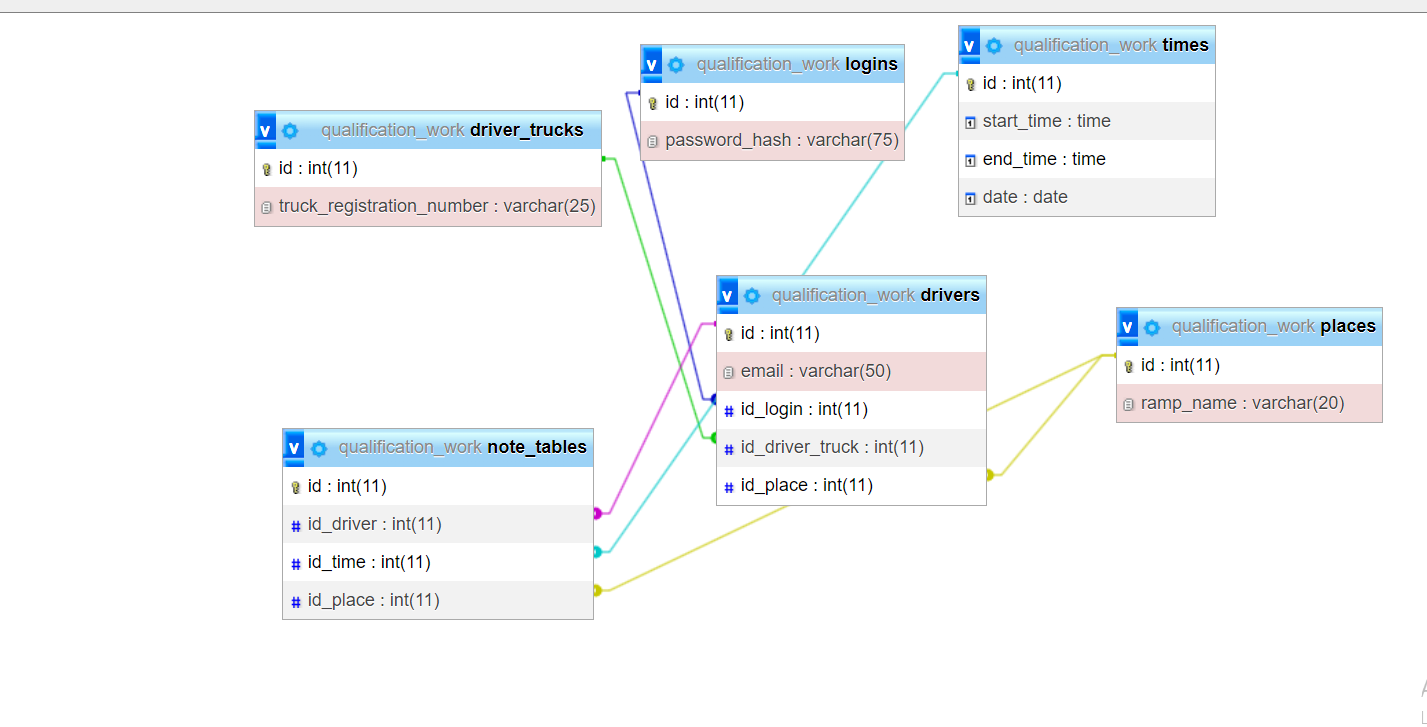
Task: Select the drivers table title bar
Action: [875, 295]
